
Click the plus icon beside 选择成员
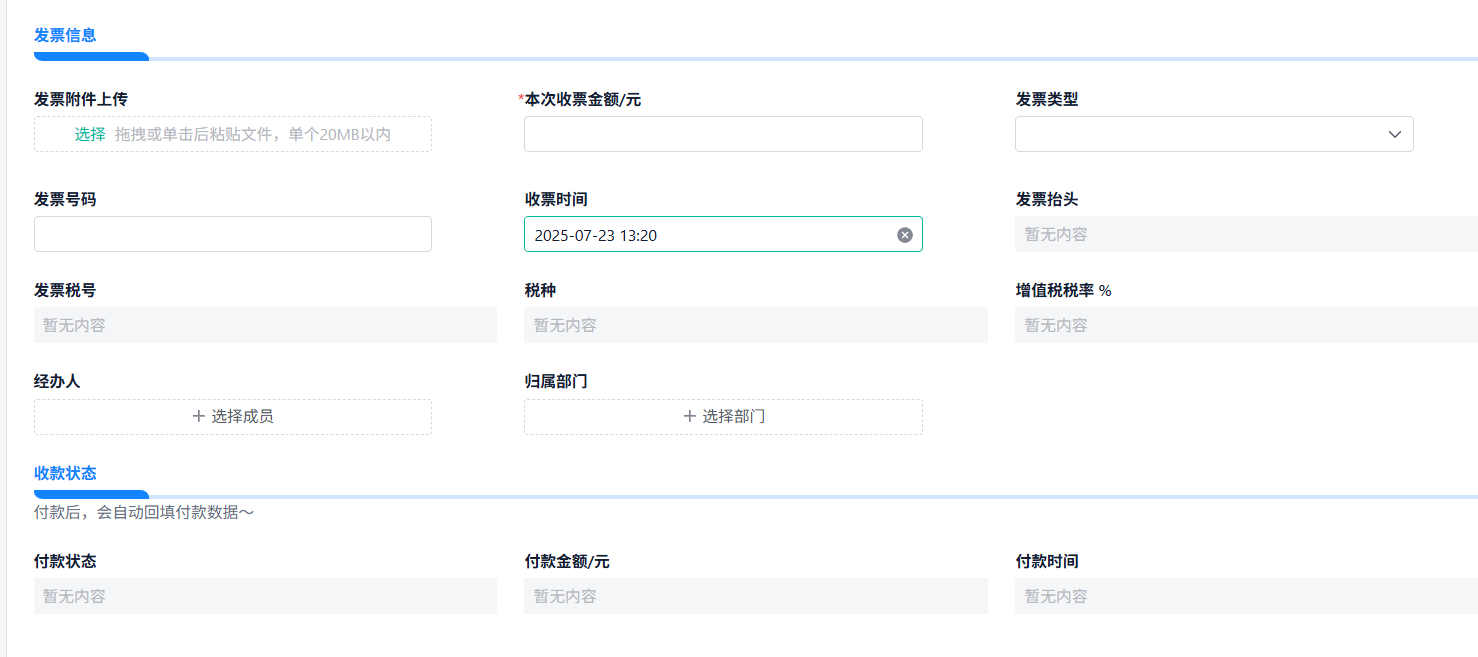[x=198, y=416]
